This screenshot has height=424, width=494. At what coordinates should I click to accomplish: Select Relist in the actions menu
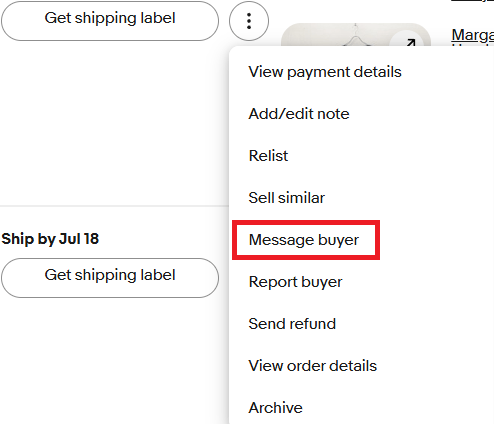pos(268,156)
